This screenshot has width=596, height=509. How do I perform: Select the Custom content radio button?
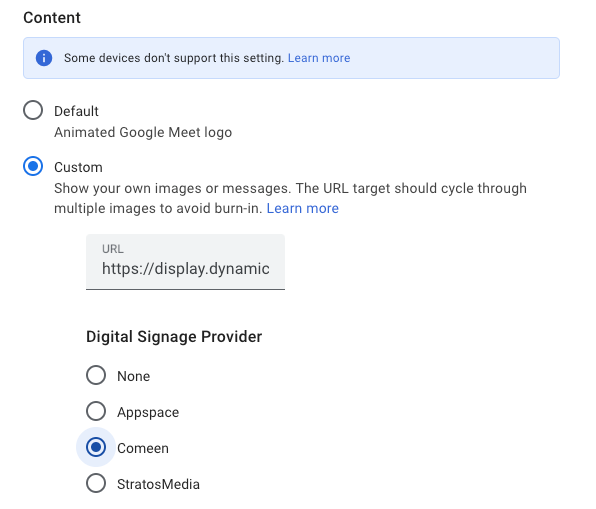33,166
